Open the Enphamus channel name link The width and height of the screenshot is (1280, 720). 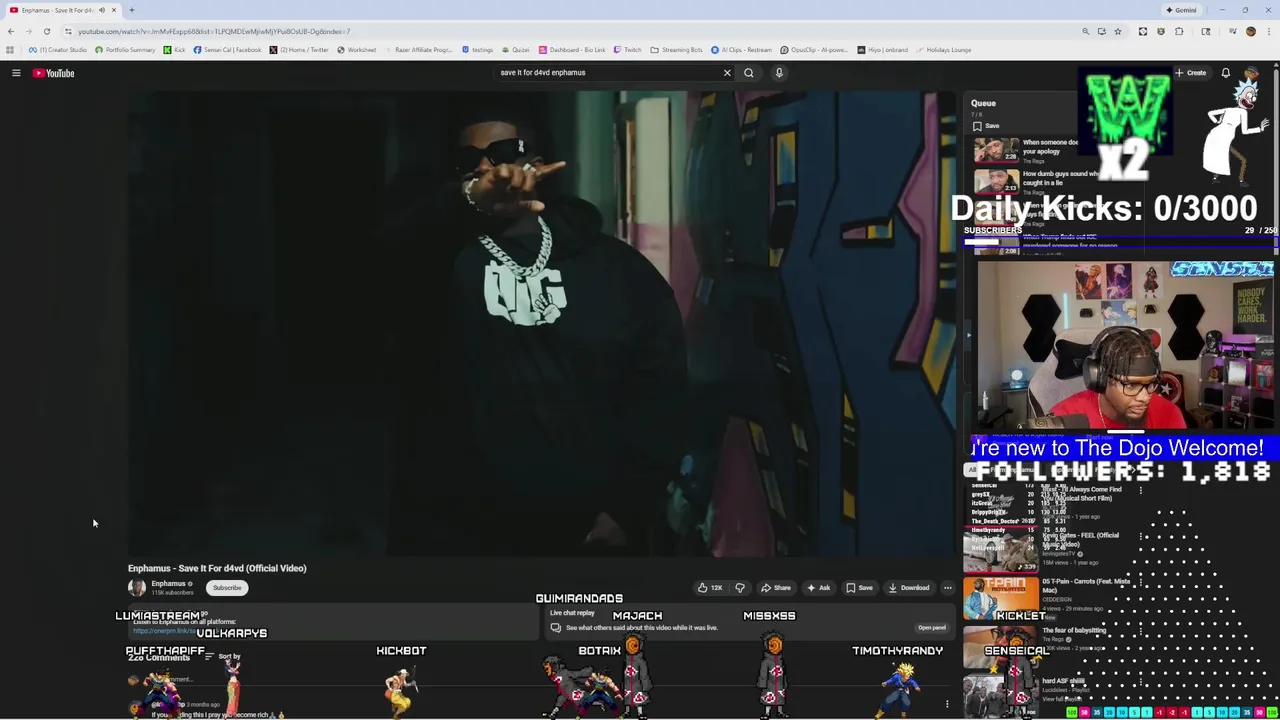coord(168,584)
